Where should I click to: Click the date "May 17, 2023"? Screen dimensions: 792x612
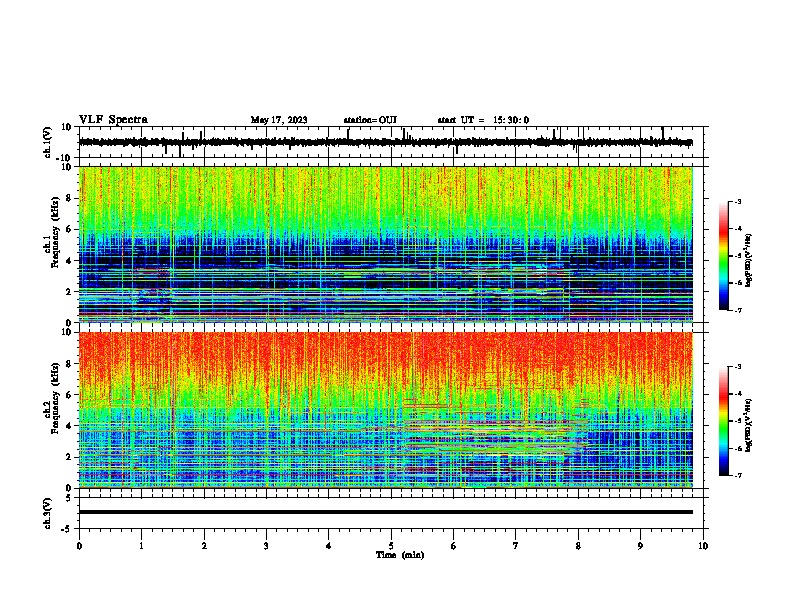279,120
